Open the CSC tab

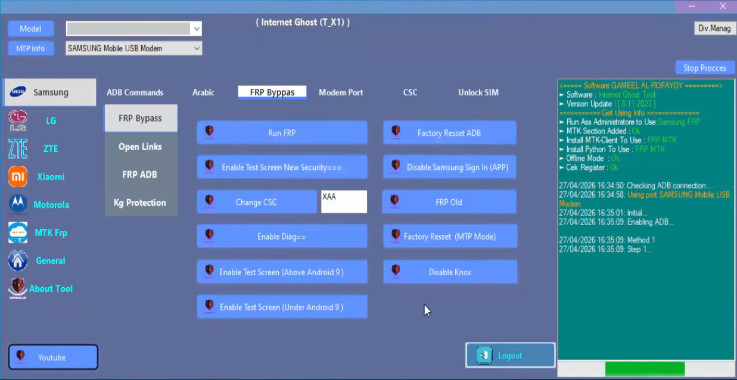(410, 93)
